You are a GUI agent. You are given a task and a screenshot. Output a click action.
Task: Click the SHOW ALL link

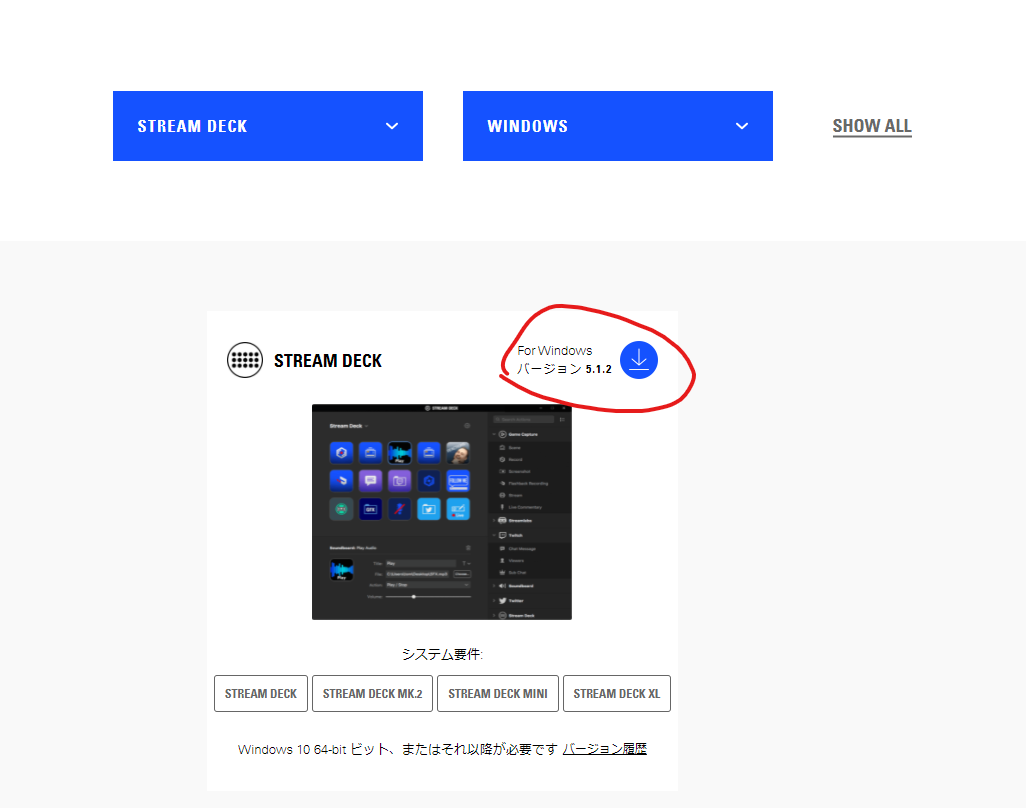(872, 126)
